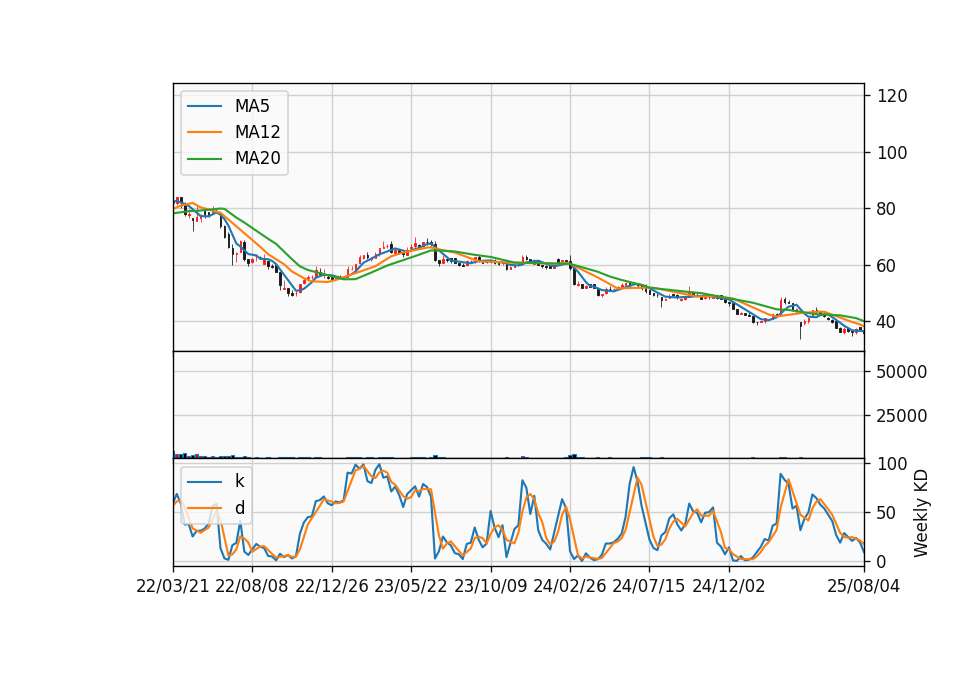Viewport: 960px width, 690px height.
Task: Click the orange MA12 legend line swatch
Action: pos(204,132)
